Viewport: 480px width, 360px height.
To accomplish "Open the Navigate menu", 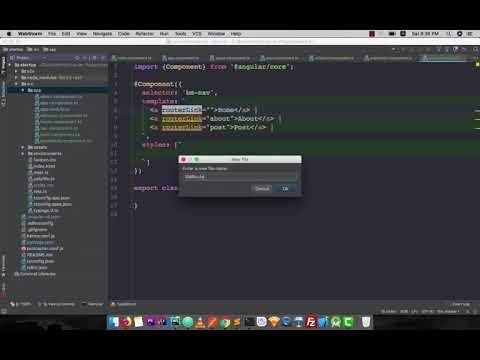I will [x=102, y=34].
